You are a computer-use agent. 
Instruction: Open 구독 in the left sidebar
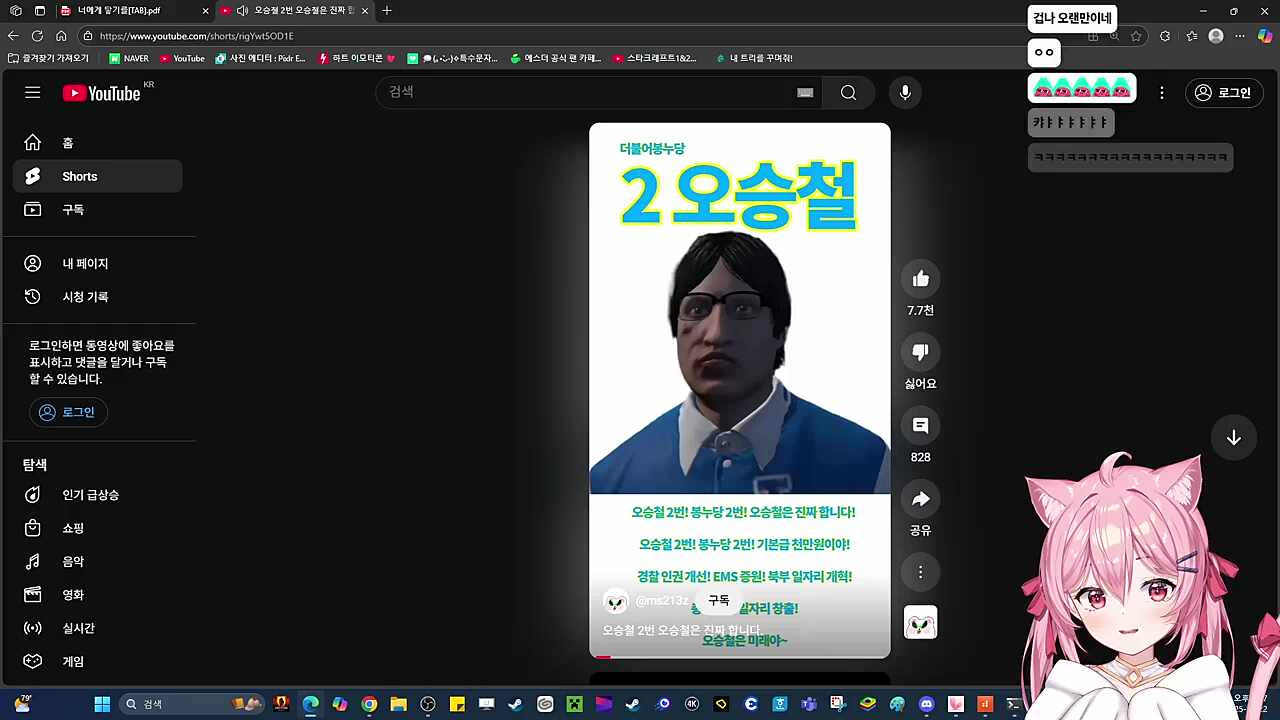[x=97, y=210]
